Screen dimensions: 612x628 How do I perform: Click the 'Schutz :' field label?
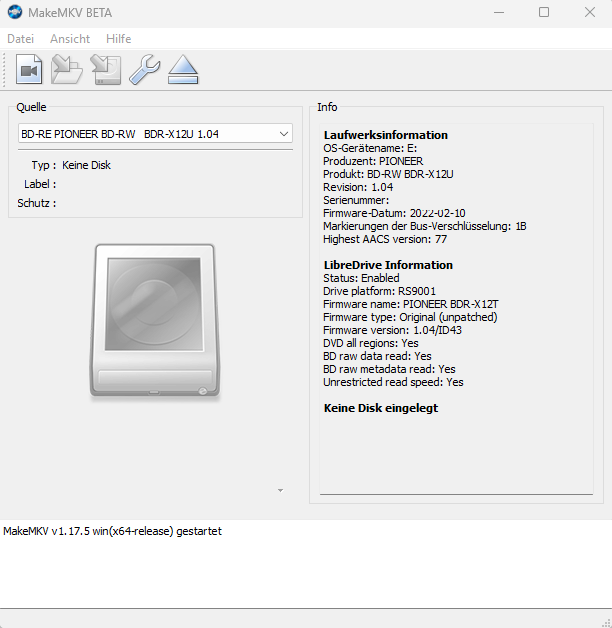(x=36, y=203)
